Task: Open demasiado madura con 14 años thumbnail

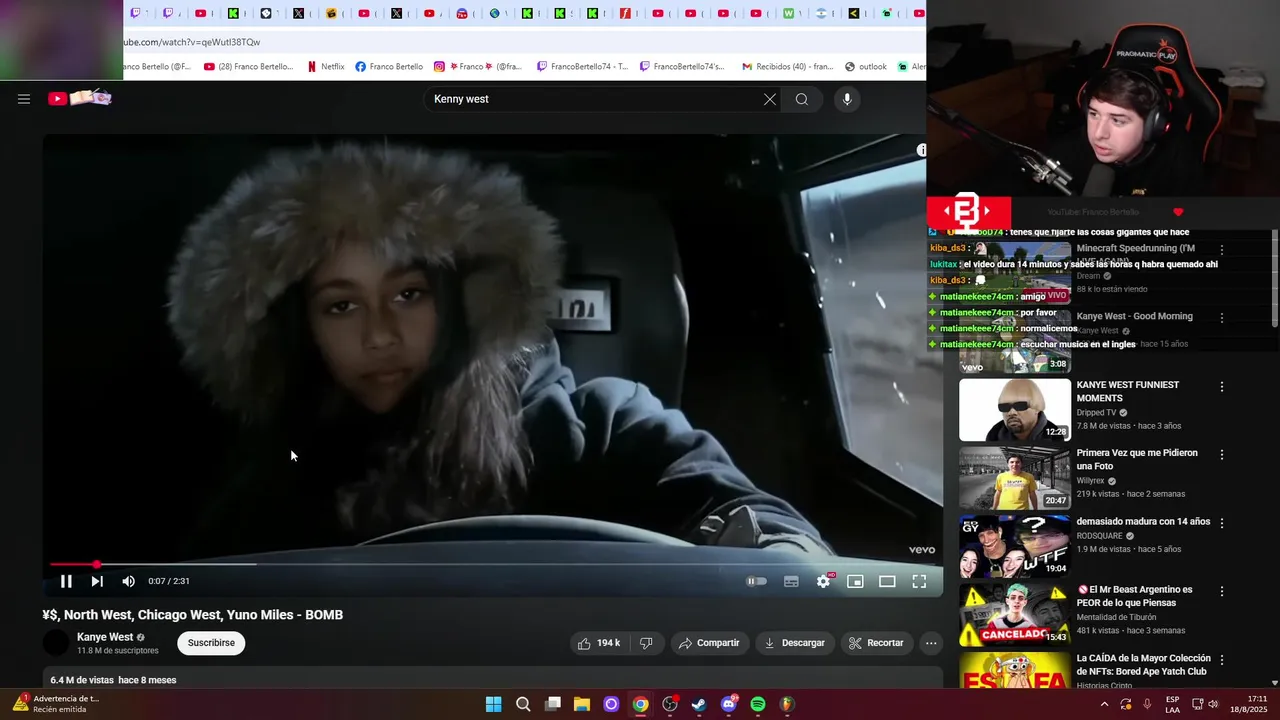Action: [x=1015, y=546]
